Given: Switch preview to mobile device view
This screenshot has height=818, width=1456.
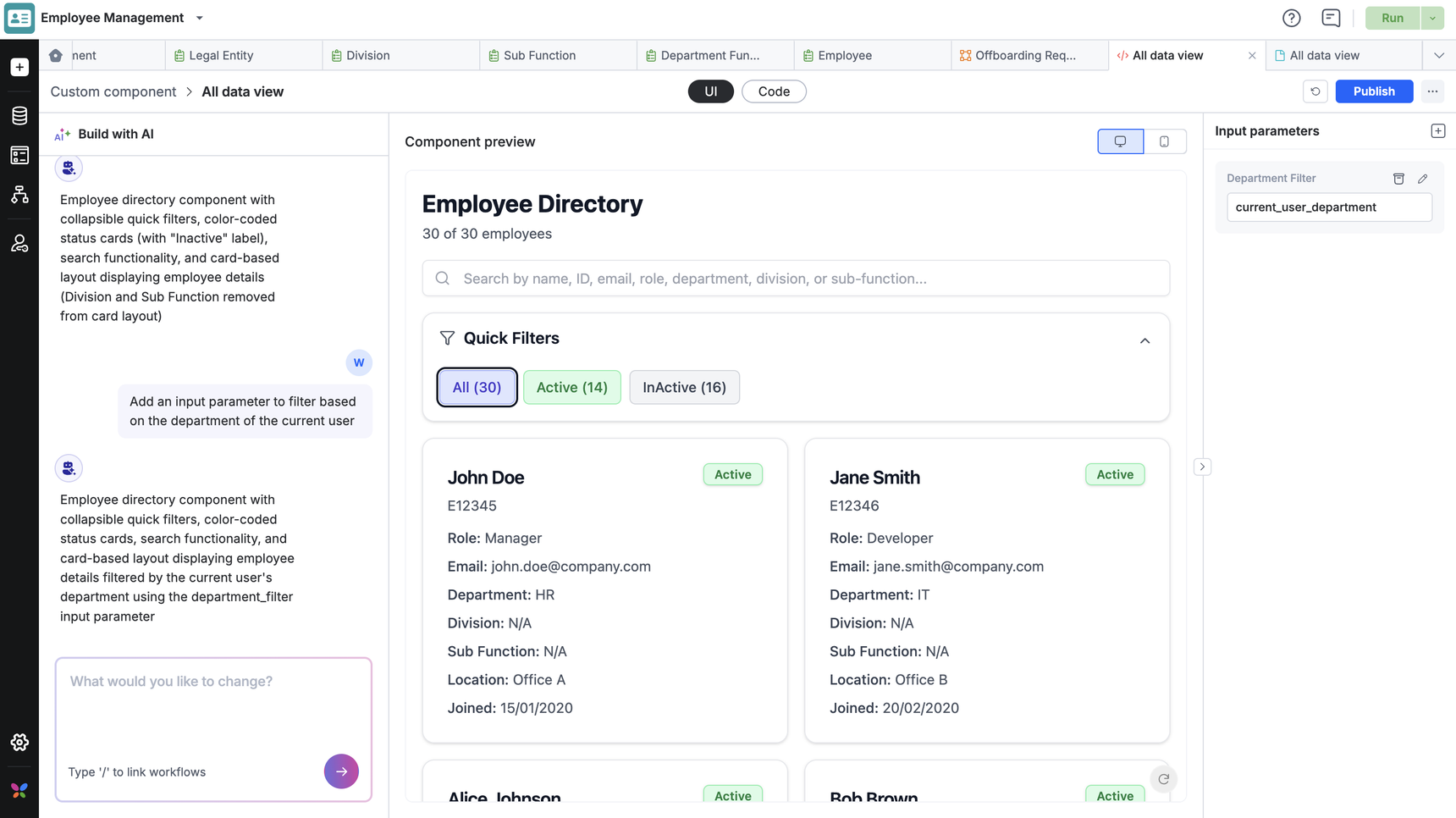Looking at the screenshot, I should pos(1164,141).
